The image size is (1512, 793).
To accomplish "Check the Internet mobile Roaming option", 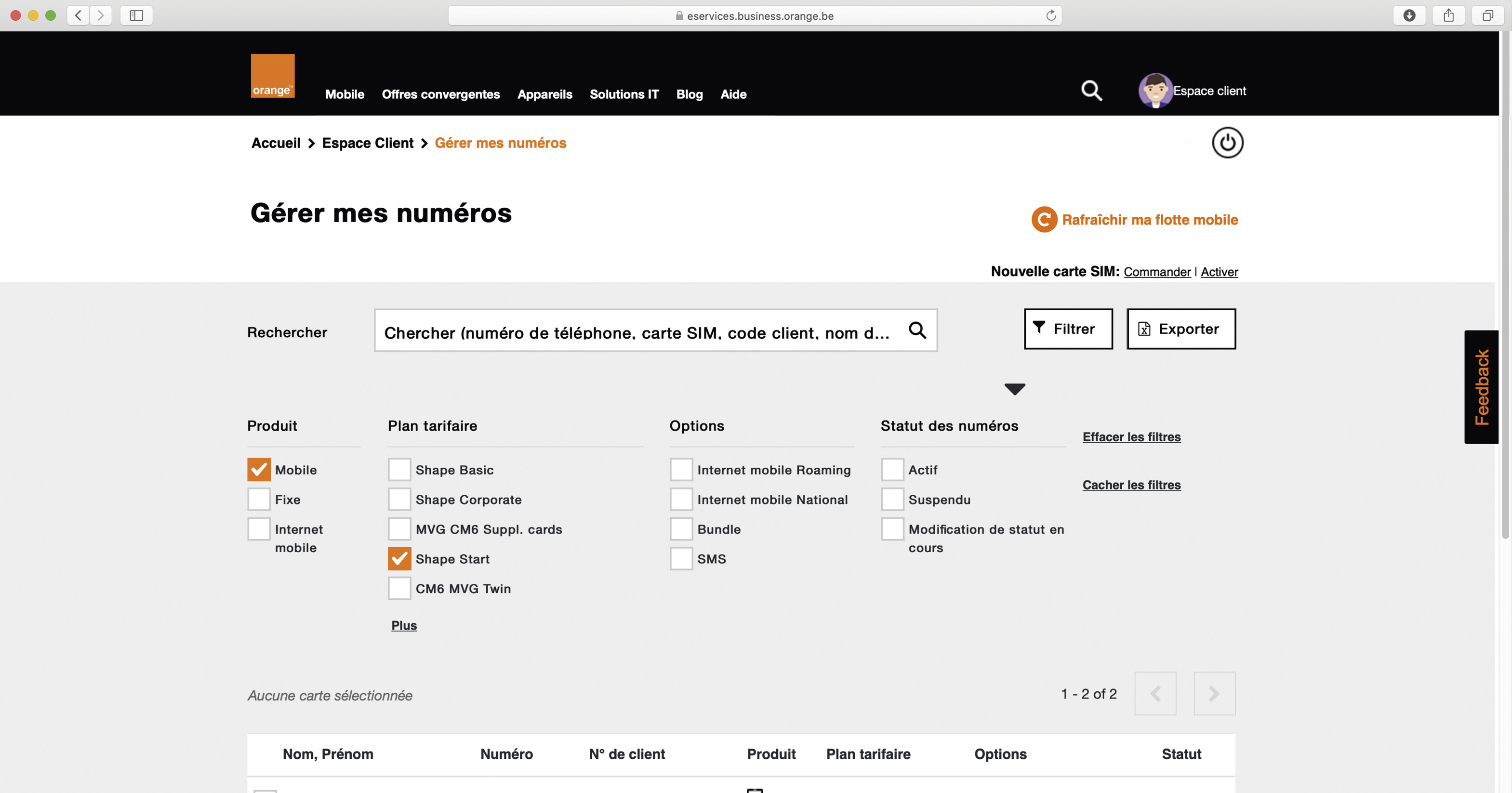I will [681, 470].
